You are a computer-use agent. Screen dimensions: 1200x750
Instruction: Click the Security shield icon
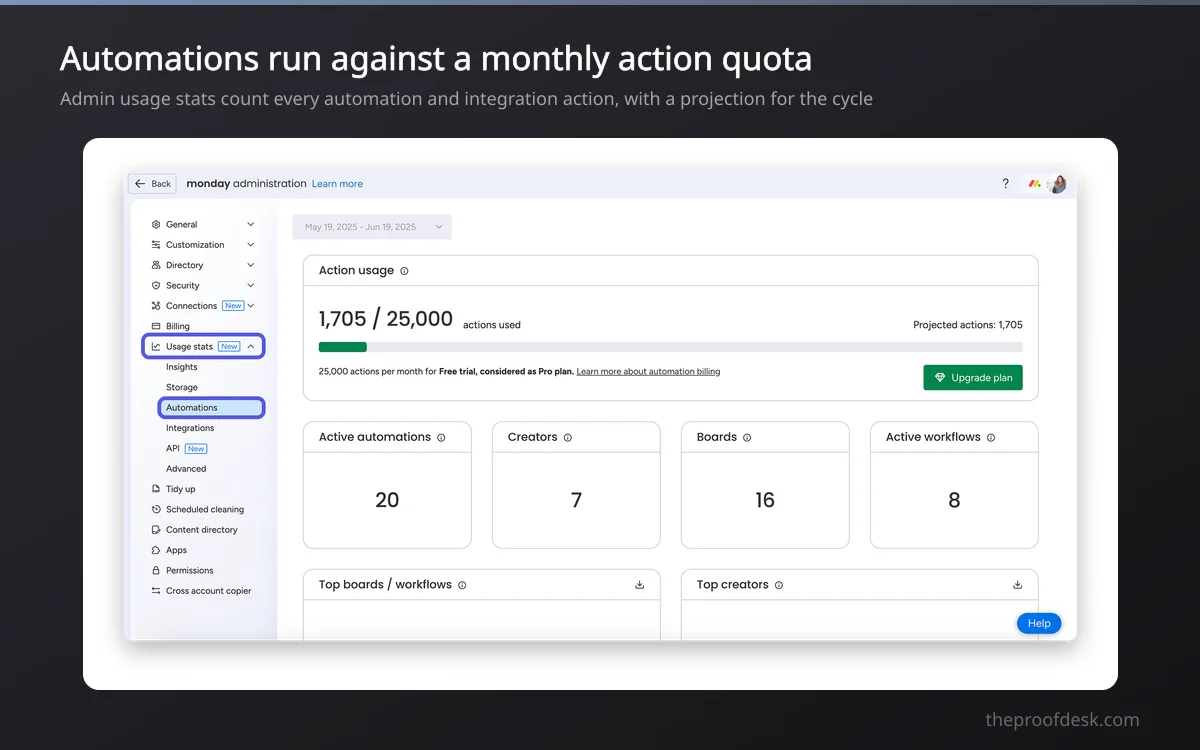point(156,286)
